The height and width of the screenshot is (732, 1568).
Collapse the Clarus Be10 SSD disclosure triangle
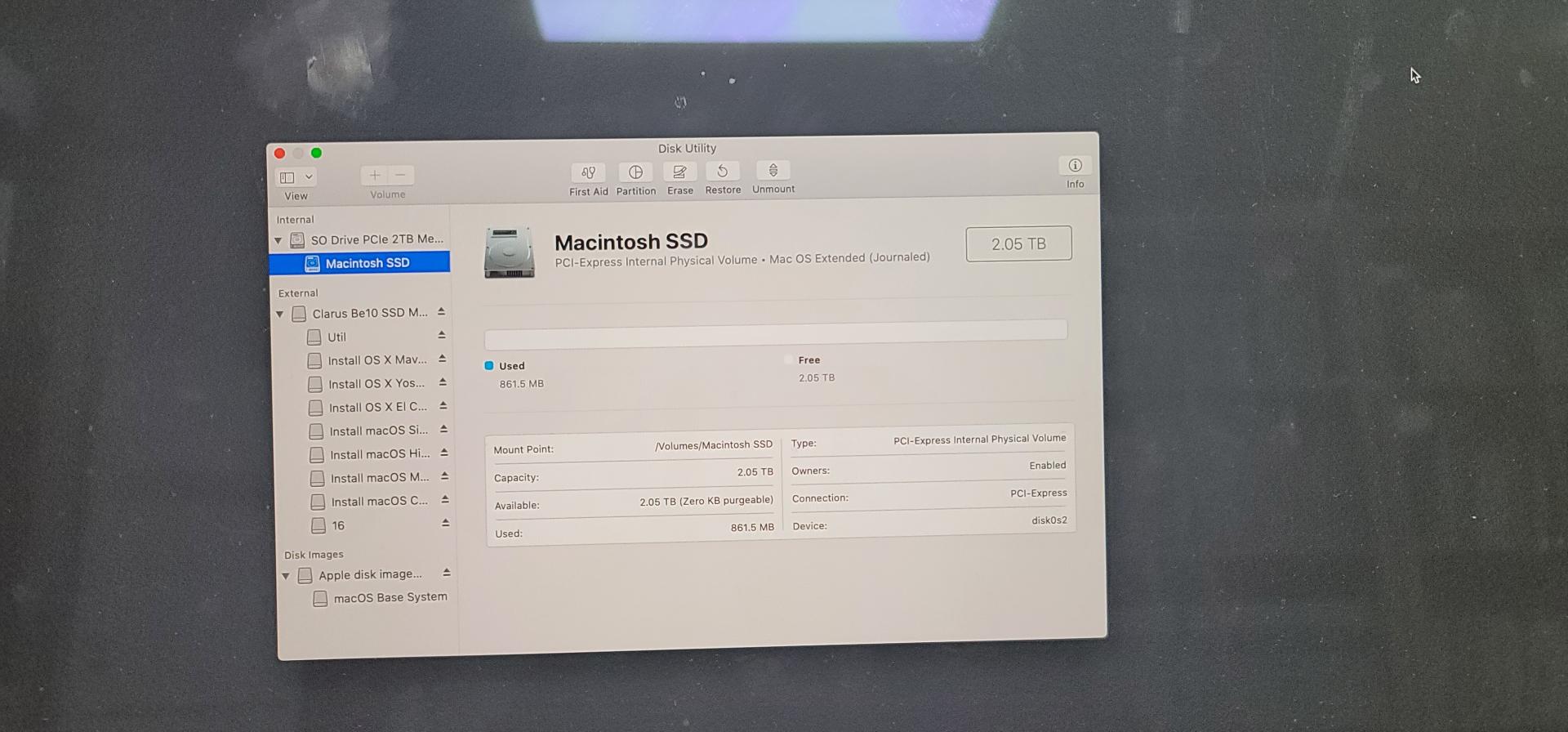(x=280, y=314)
